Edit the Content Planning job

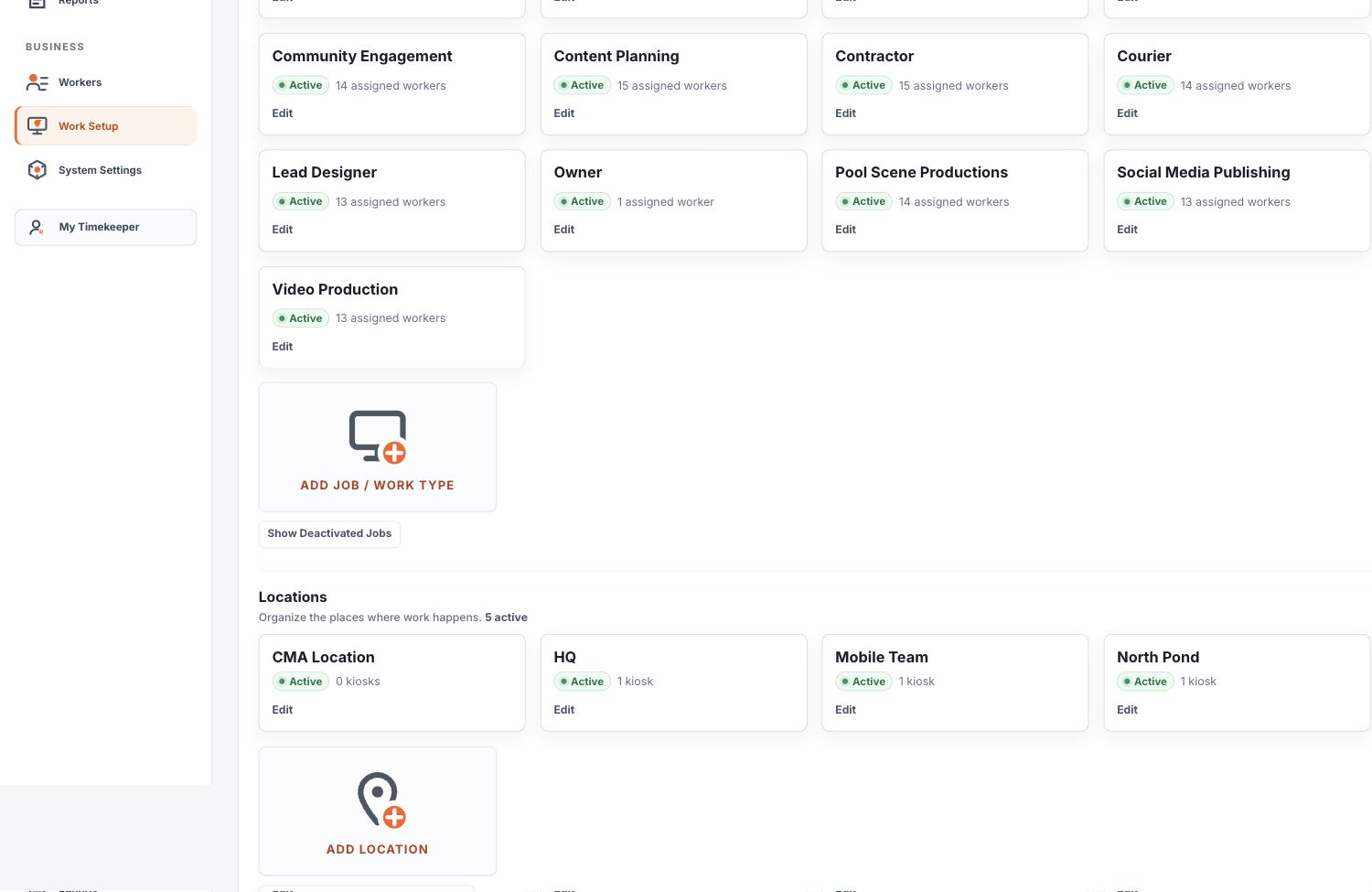click(x=564, y=113)
